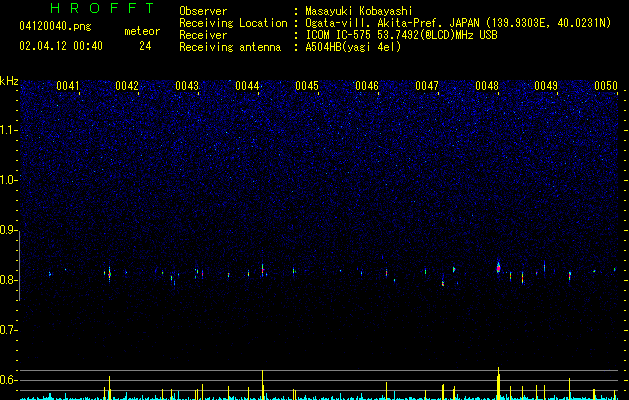Click the 0049 time marker

(x=546, y=86)
